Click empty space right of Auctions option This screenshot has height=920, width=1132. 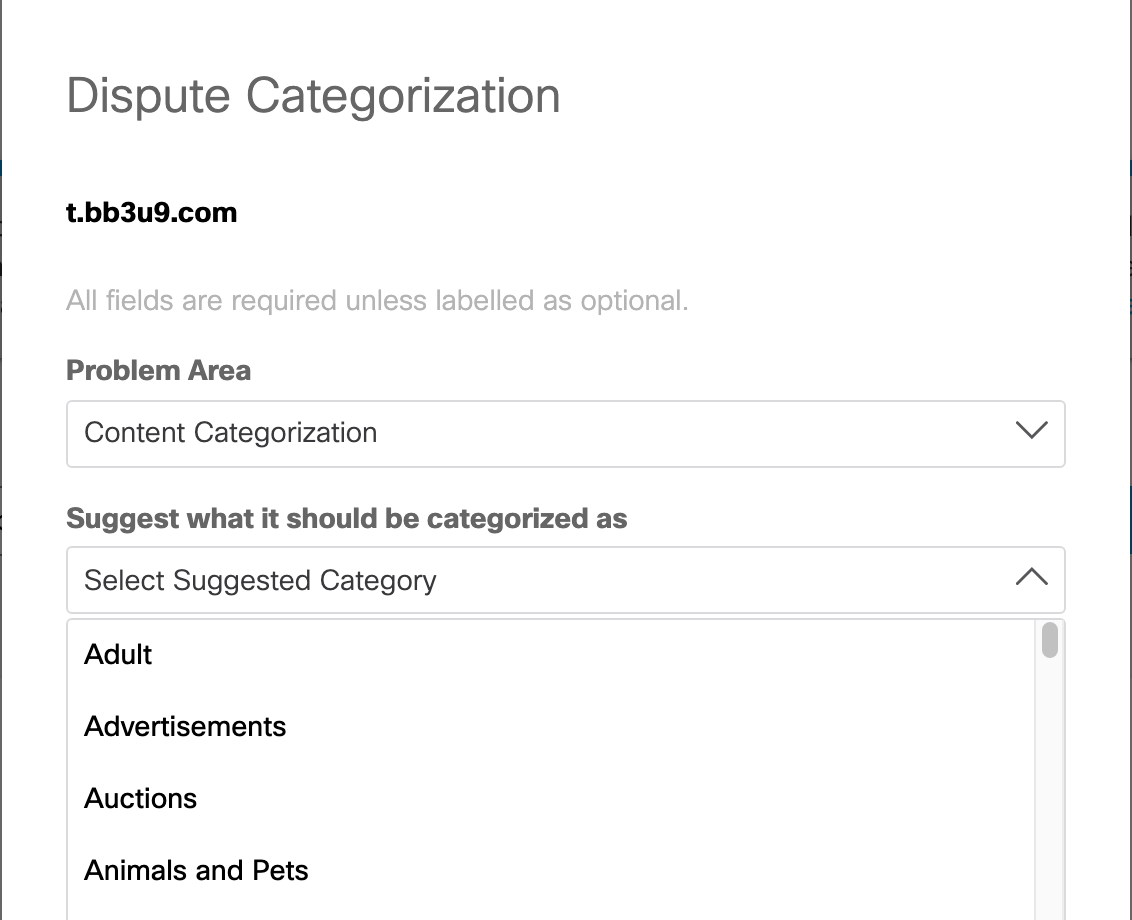(x=600, y=798)
